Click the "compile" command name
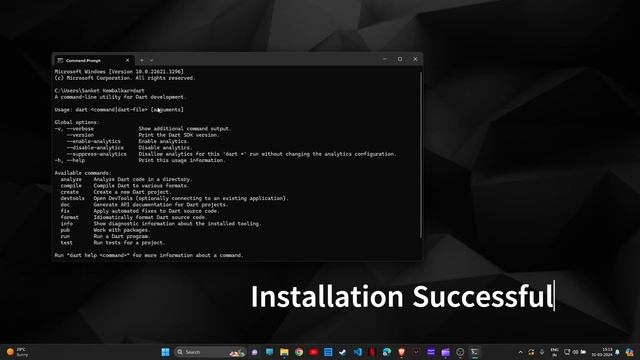 tap(71, 186)
